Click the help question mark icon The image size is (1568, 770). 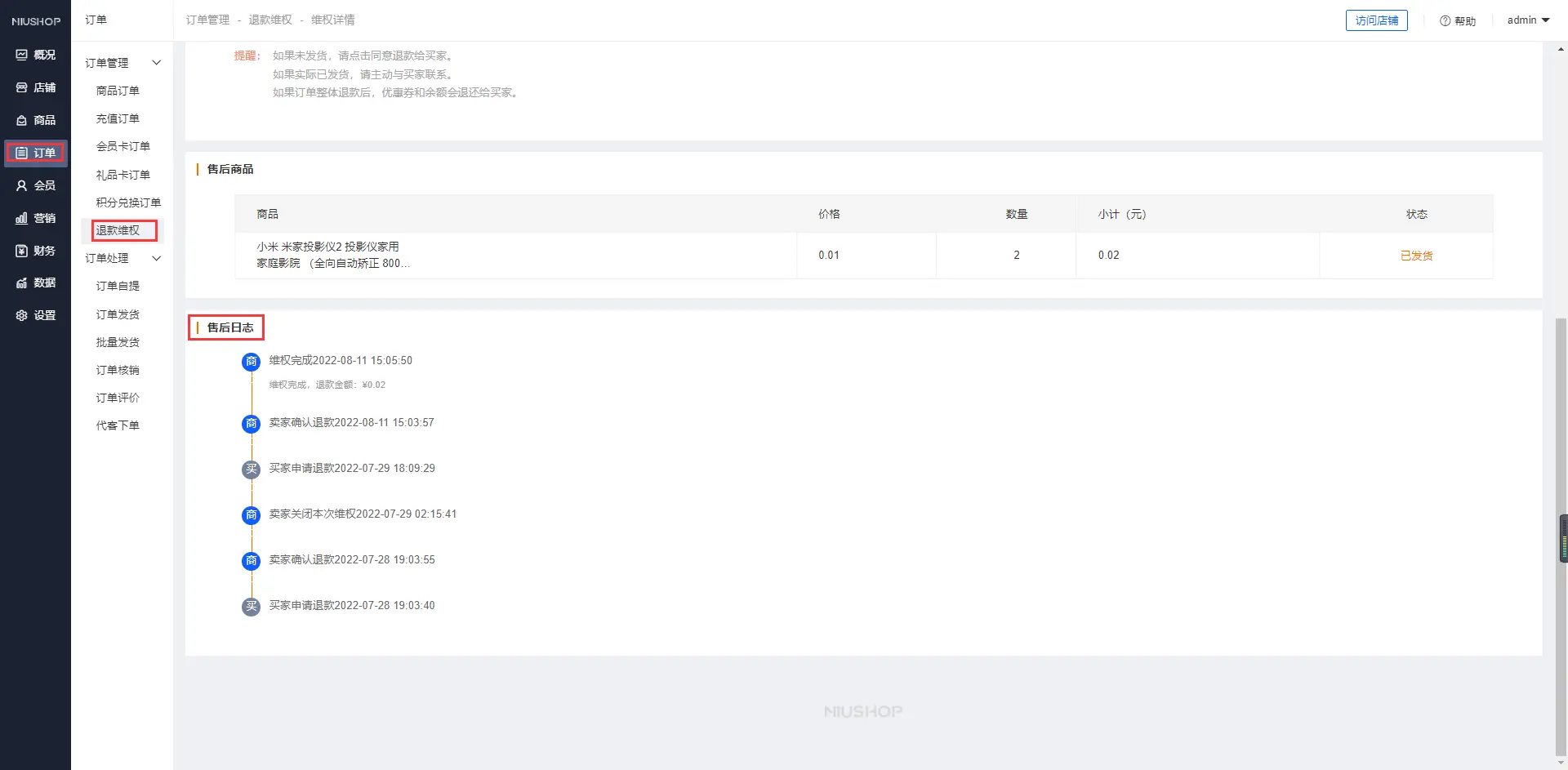[1445, 21]
